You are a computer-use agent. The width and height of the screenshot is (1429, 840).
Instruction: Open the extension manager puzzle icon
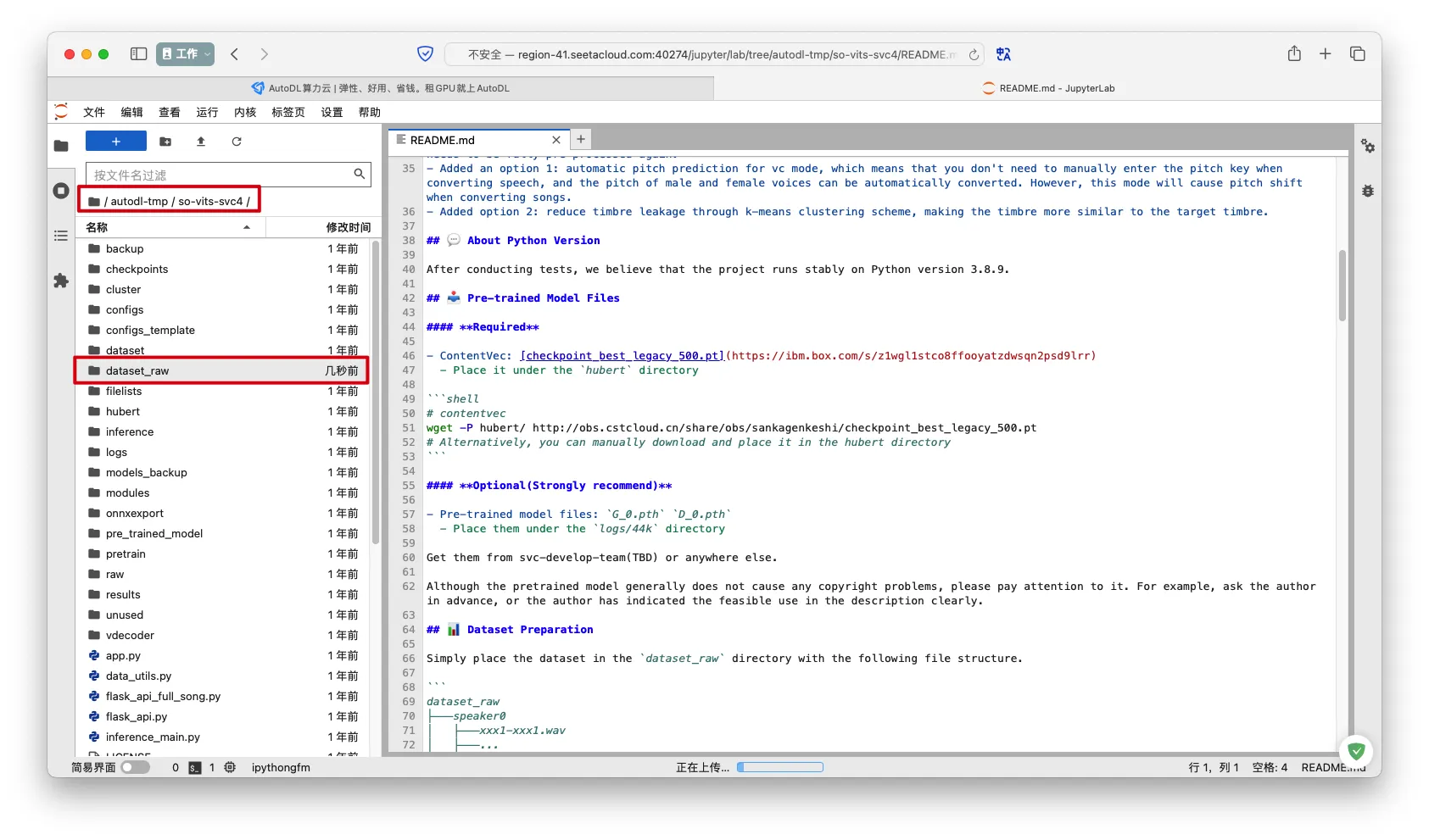click(61, 281)
